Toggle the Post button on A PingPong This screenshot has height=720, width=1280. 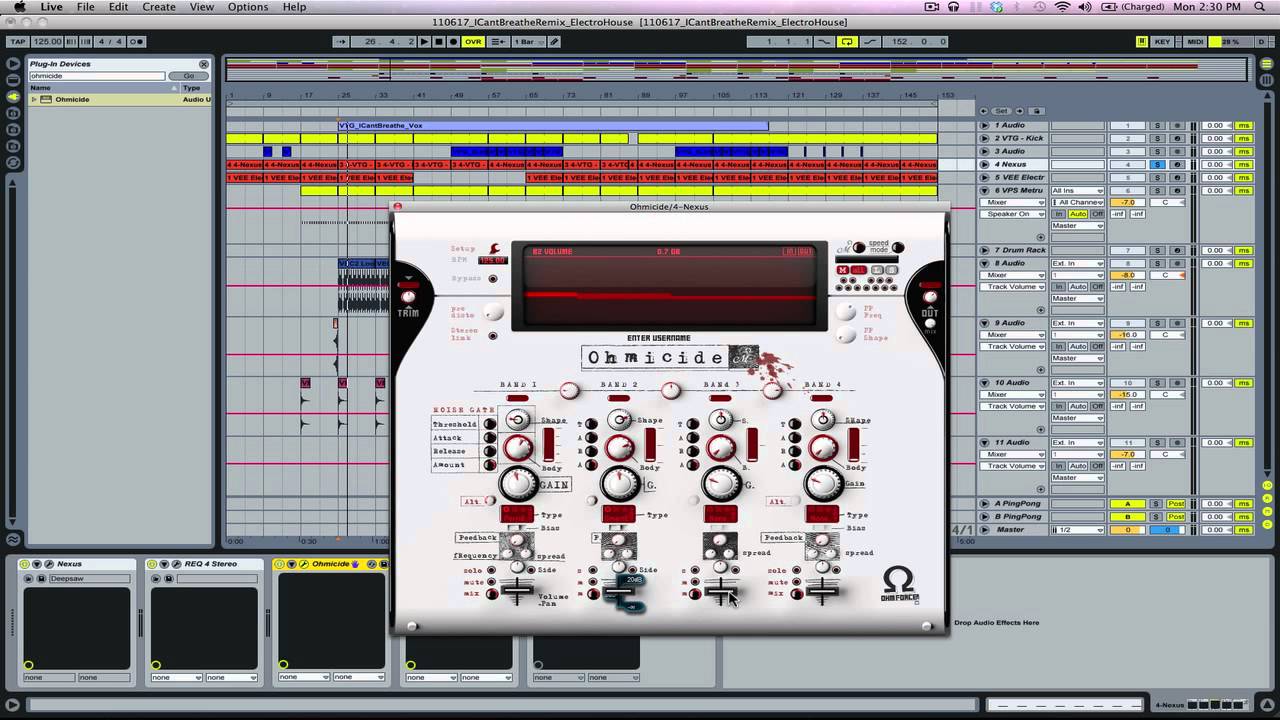tap(1176, 504)
